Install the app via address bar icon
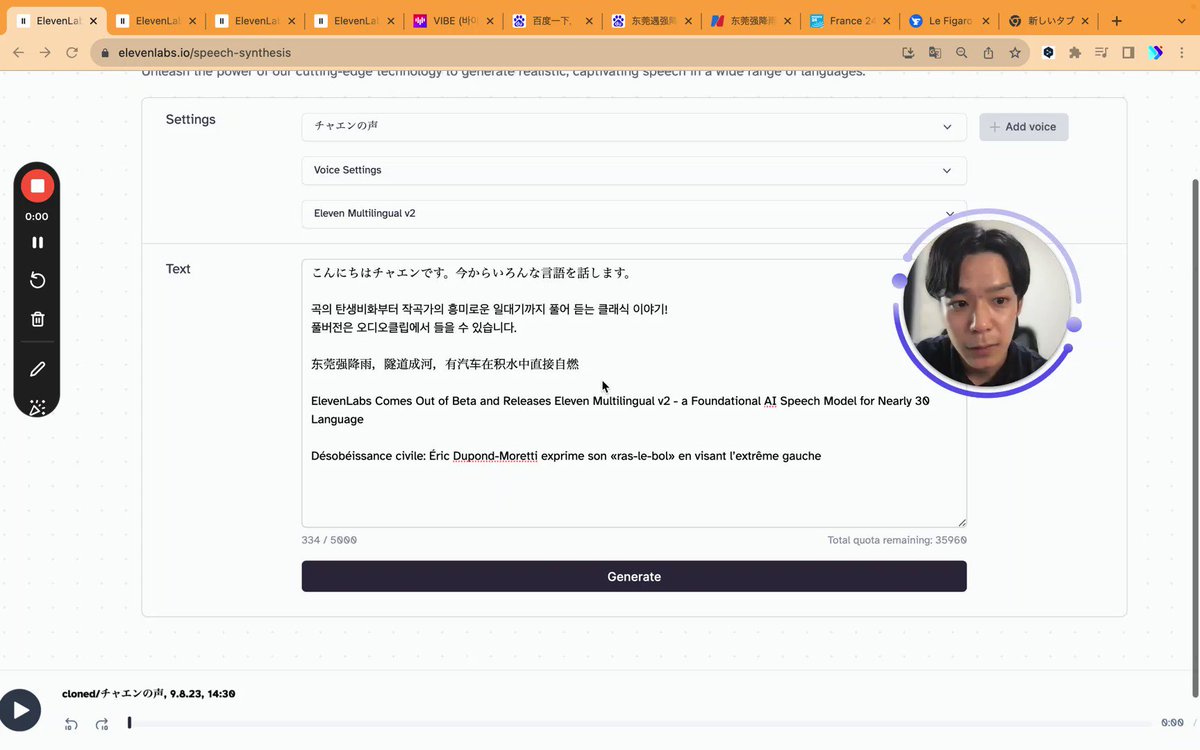Image resolution: width=1200 pixels, height=750 pixels. [908, 53]
